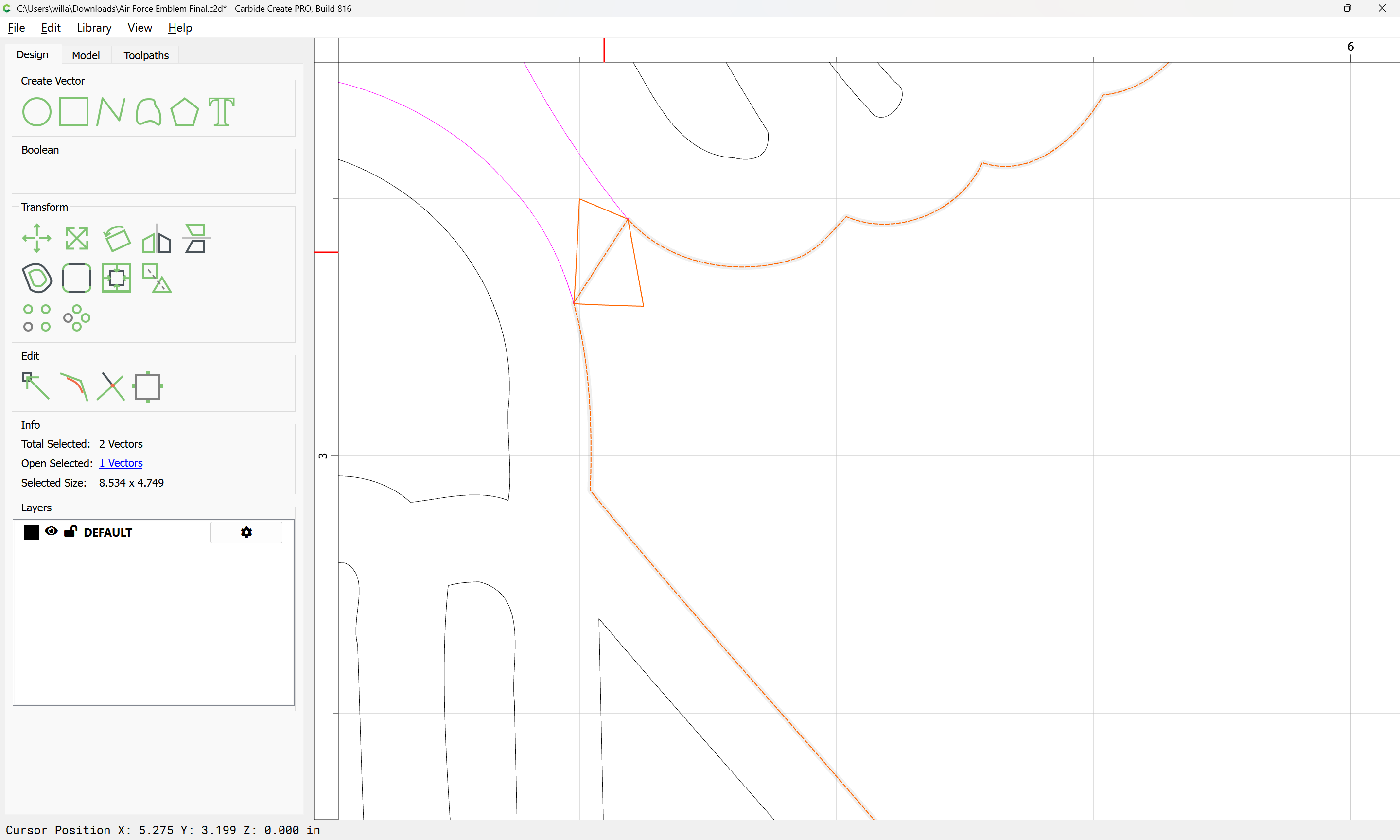Activate the Rotate transform tool
This screenshot has height=840, width=1400.
(117, 238)
